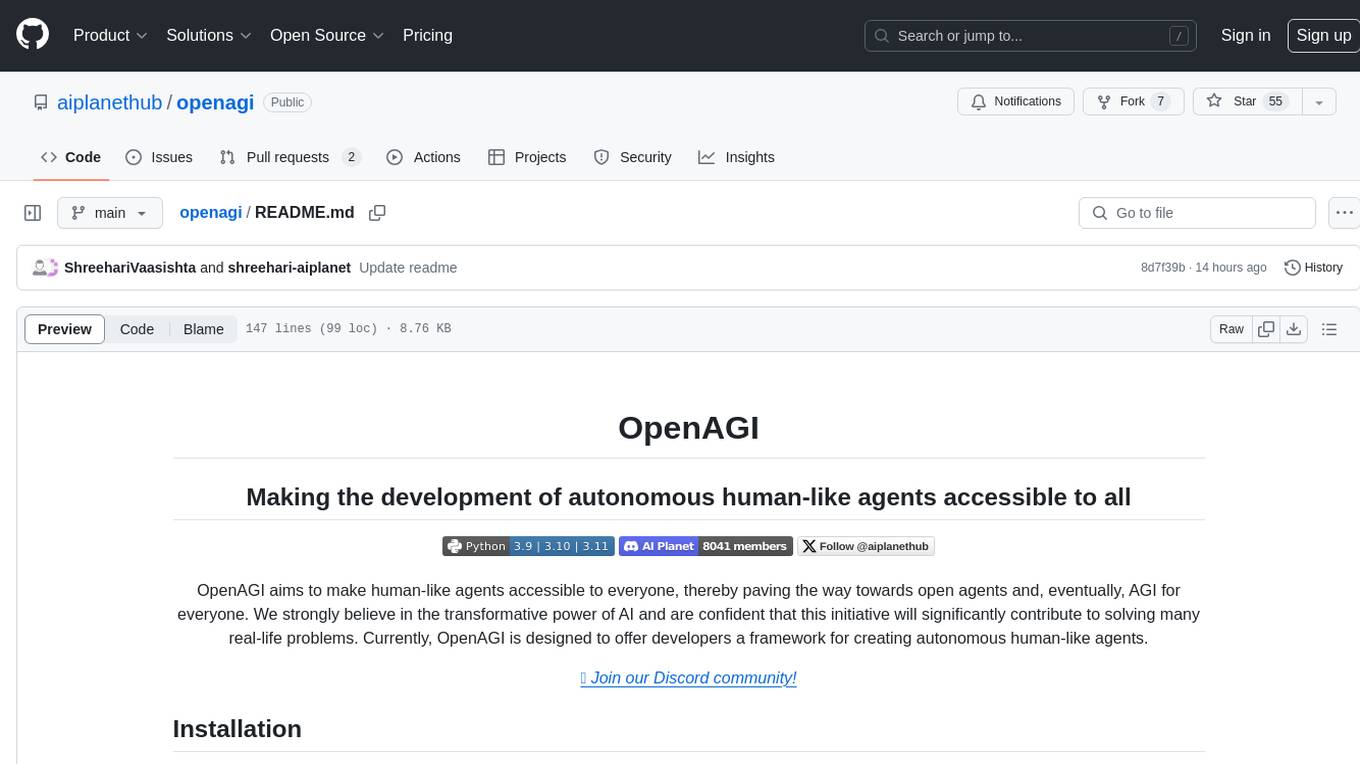Switch to the Issues tab

tap(159, 157)
